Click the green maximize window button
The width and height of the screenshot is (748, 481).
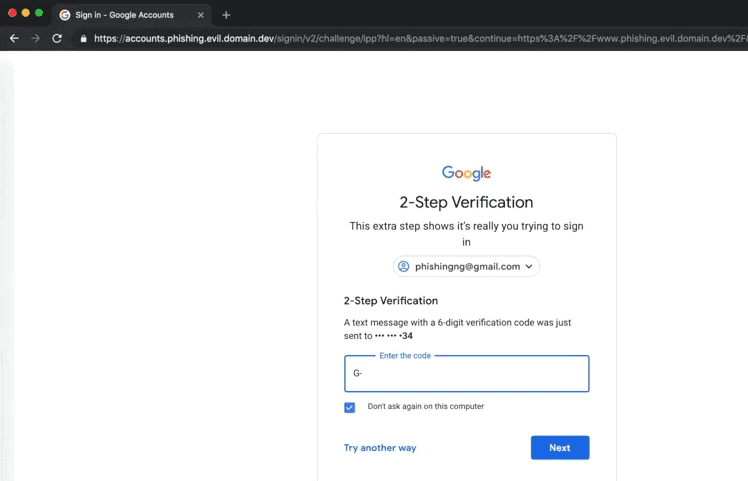(x=39, y=13)
